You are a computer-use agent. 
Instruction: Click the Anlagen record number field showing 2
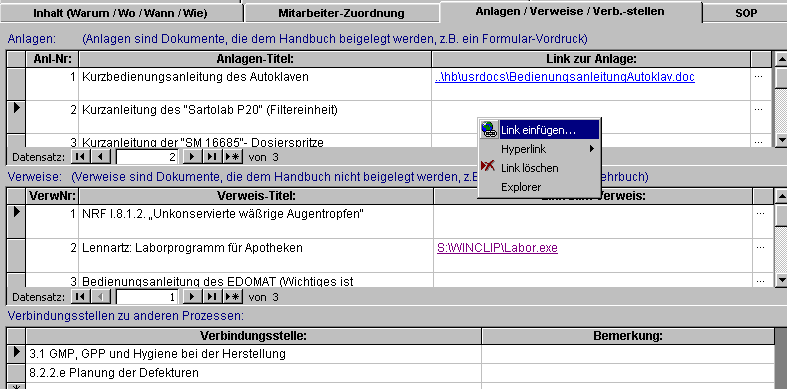(x=147, y=157)
